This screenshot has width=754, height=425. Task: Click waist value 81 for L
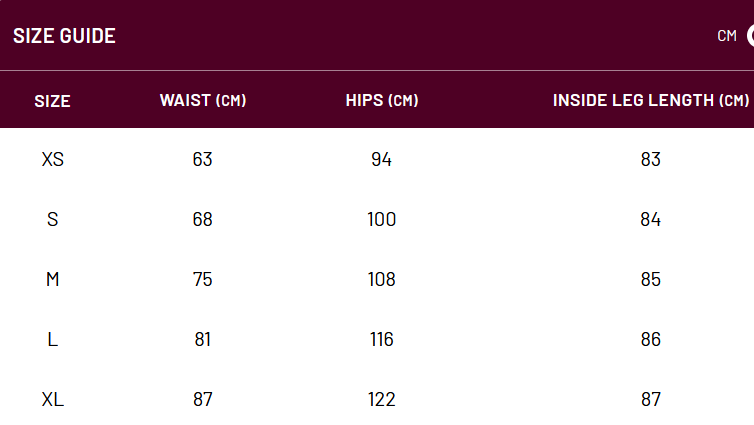202,339
